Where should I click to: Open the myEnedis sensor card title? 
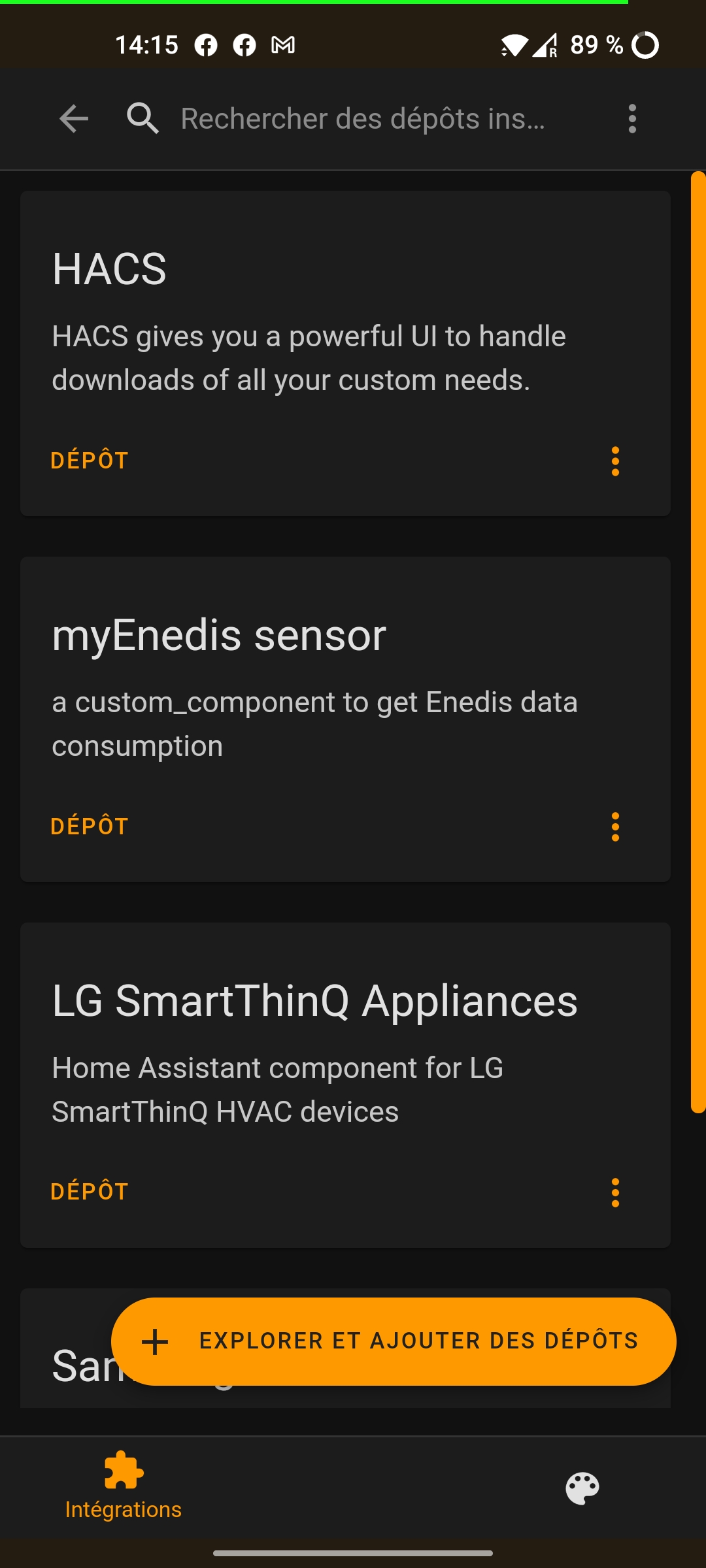(x=219, y=635)
